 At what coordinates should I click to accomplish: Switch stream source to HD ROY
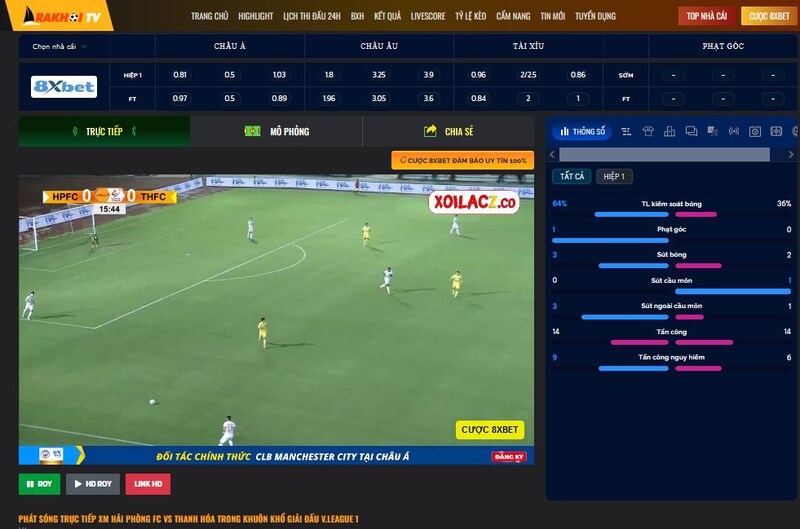(93, 484)
